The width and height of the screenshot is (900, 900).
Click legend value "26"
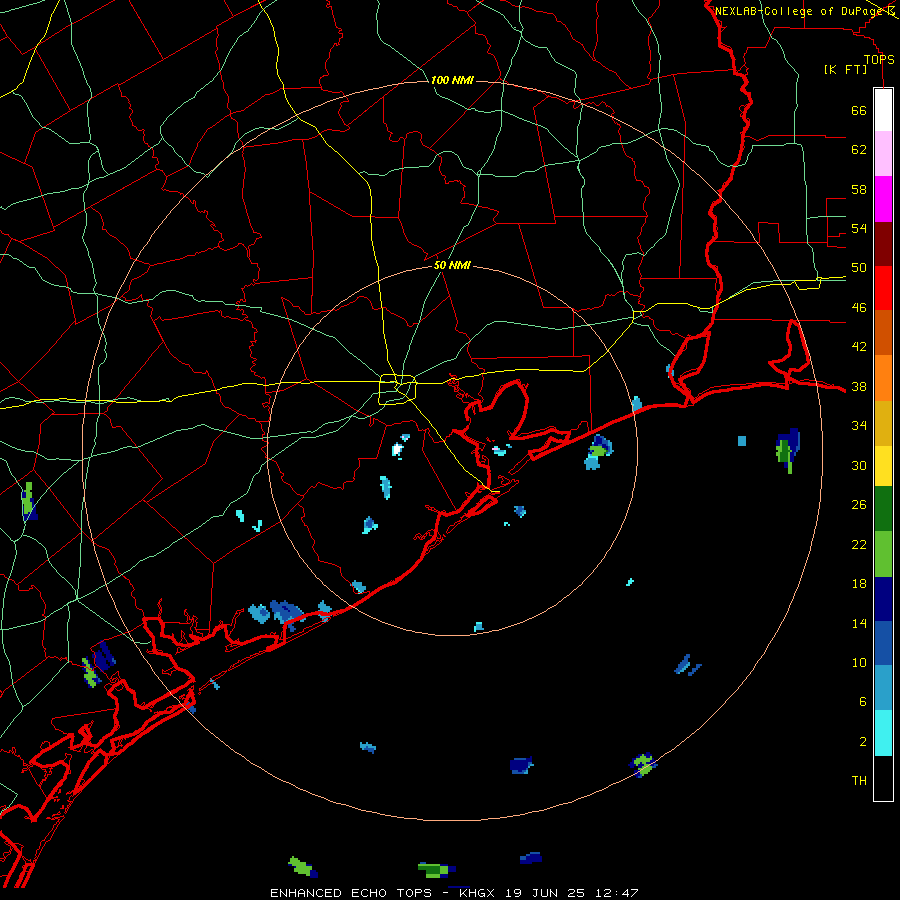point(859,505)
